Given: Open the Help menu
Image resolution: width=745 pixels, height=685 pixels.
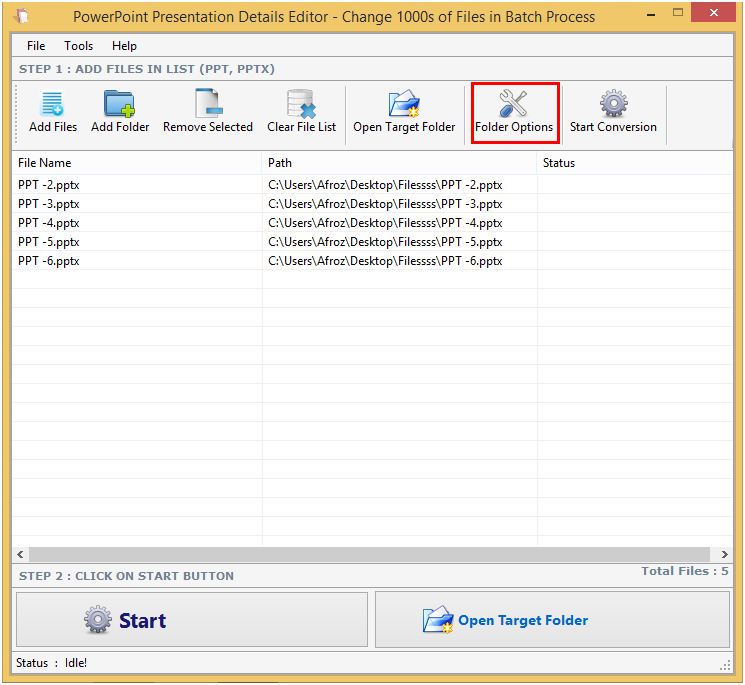Looking at the screenshot, I should click(x=124, y=46).
